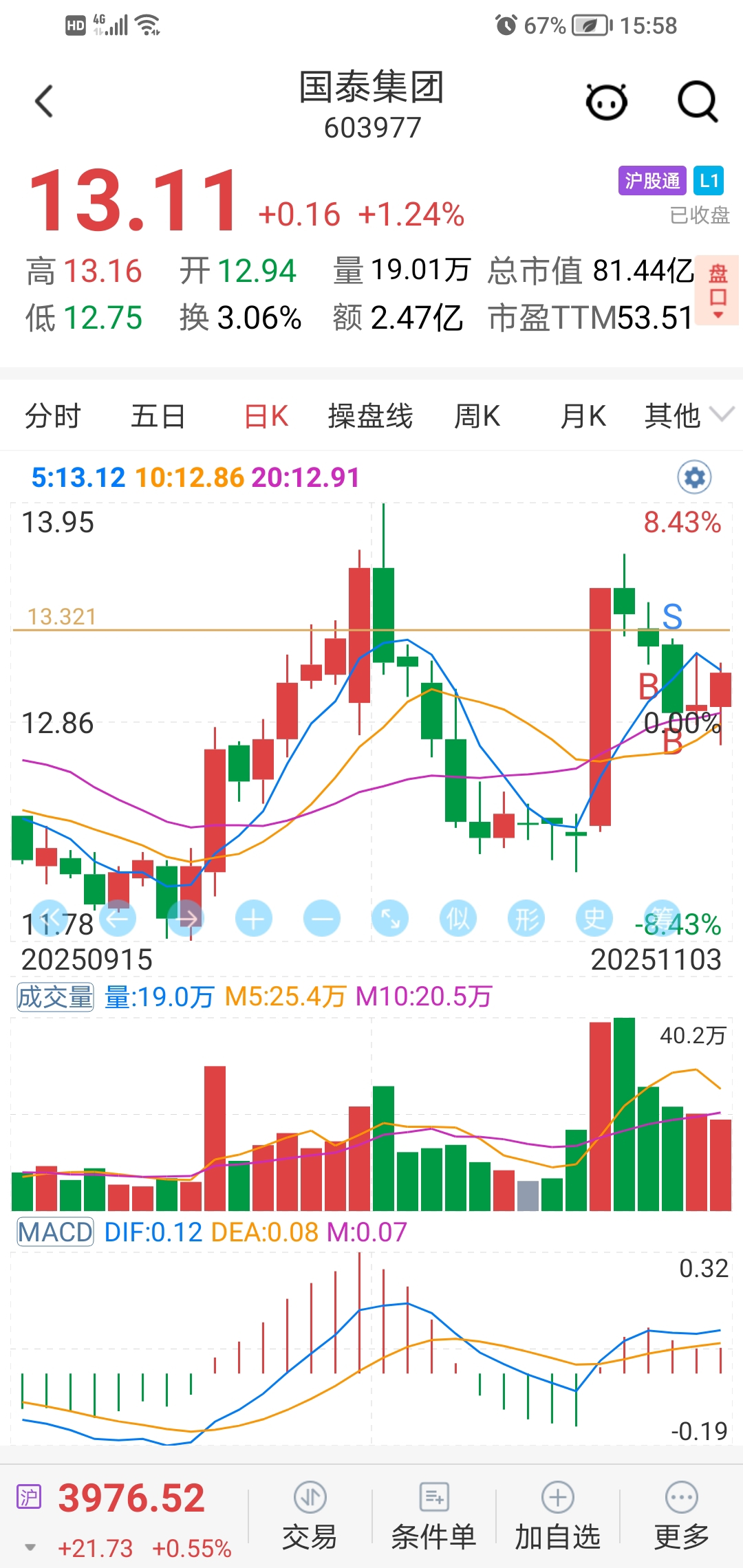The image size is (743, 1568).
Task: Tap the current price 13.11
Action: click(134, 201)
